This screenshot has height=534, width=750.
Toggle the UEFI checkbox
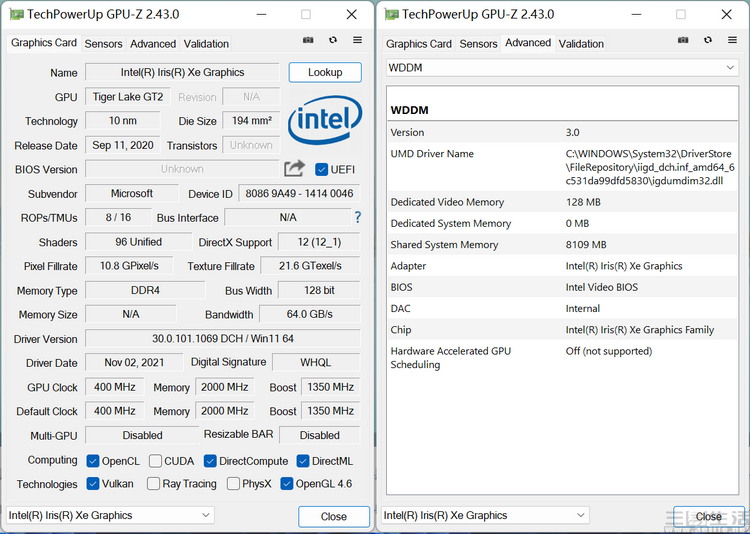tap(322, 169)
